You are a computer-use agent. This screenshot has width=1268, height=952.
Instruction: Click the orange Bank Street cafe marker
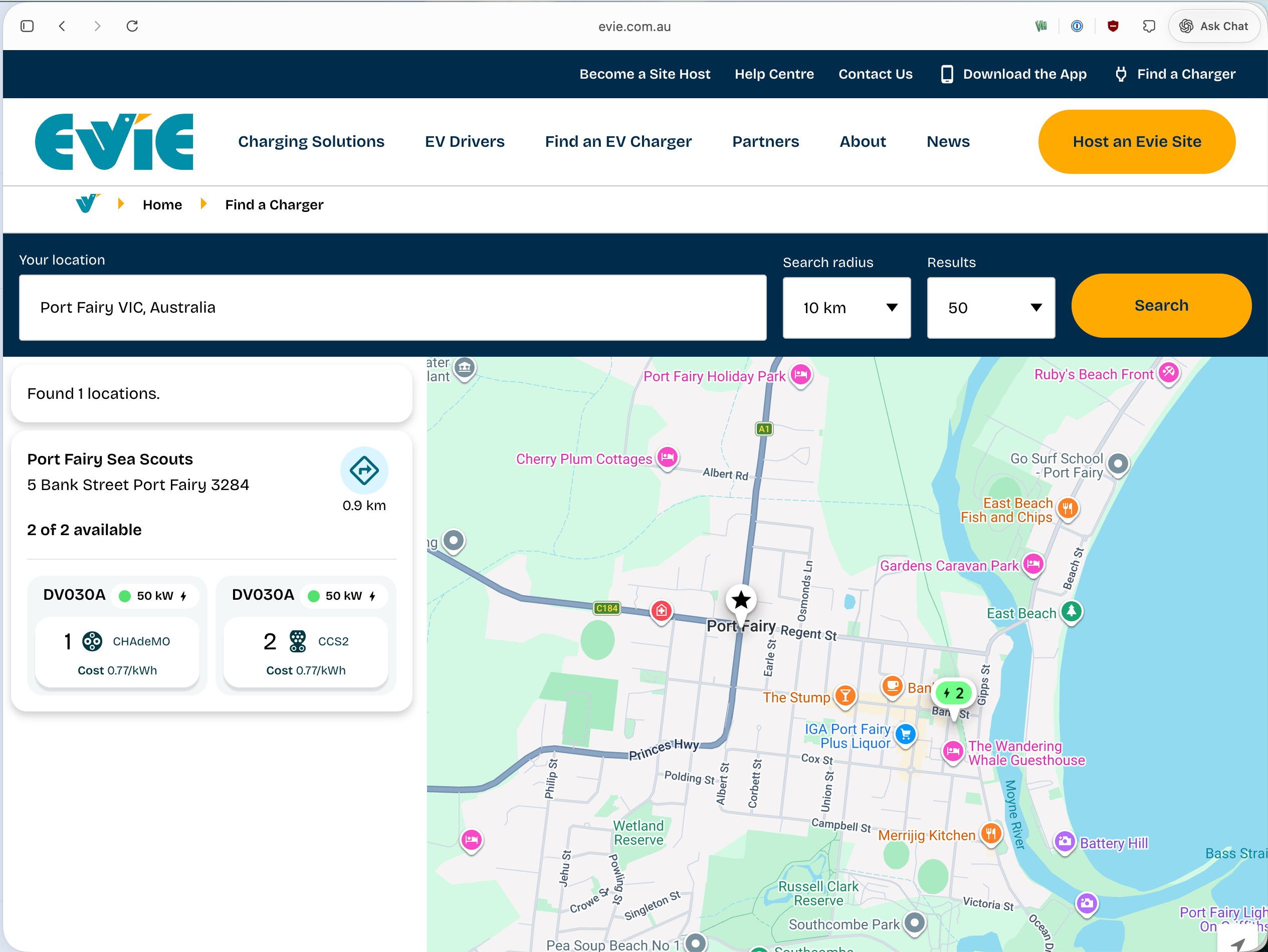point(892,686)
